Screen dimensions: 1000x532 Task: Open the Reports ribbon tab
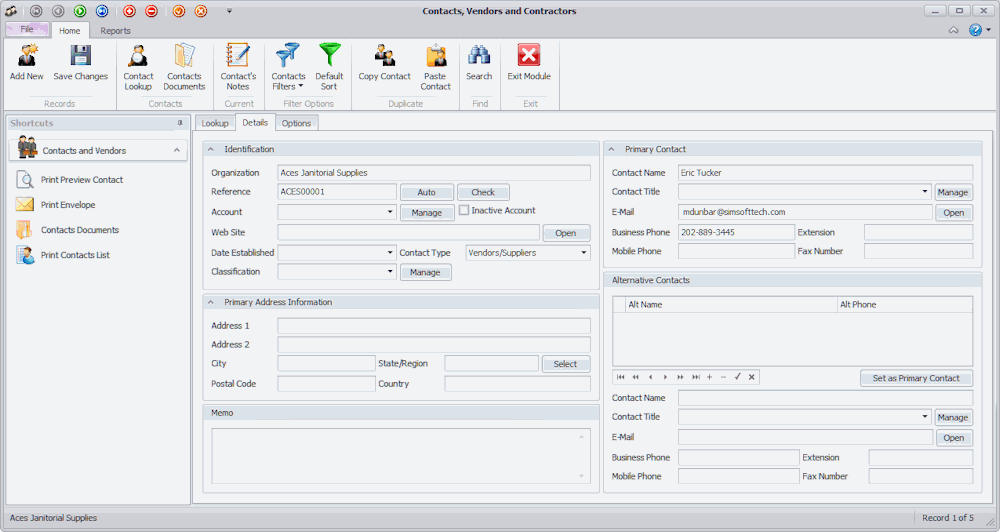115,31
